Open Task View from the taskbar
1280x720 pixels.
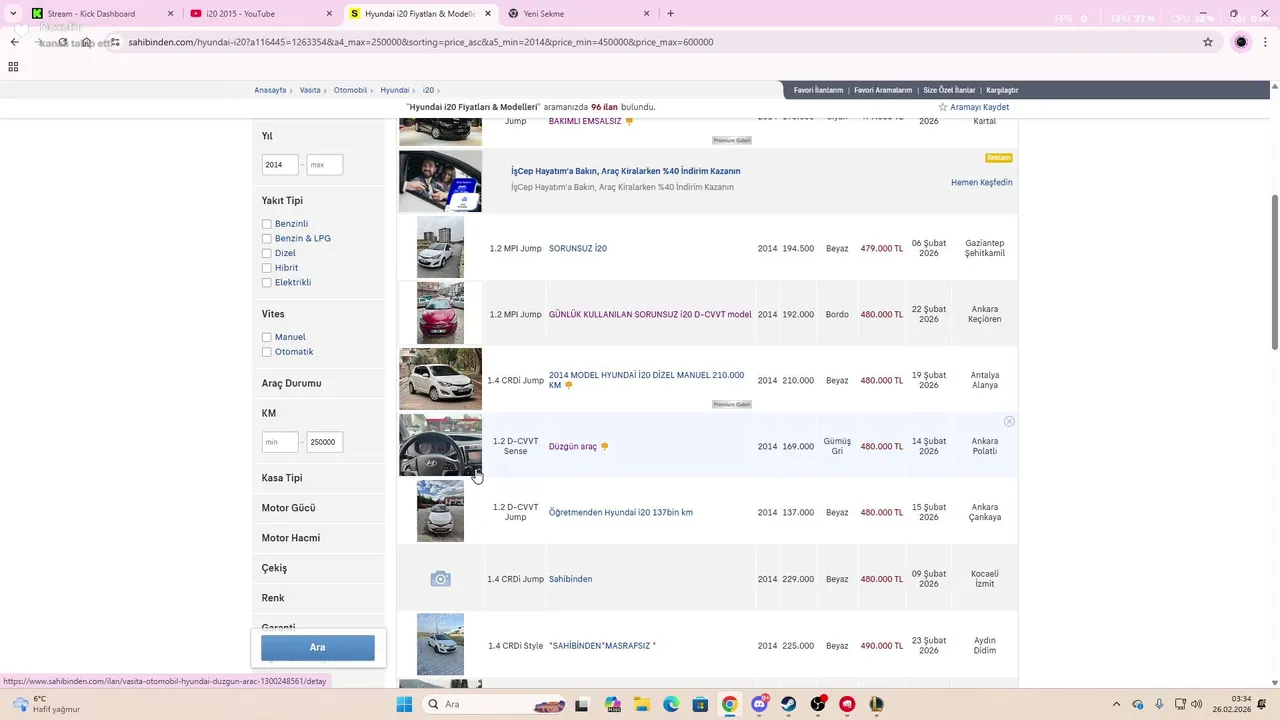tap(581, 704)
